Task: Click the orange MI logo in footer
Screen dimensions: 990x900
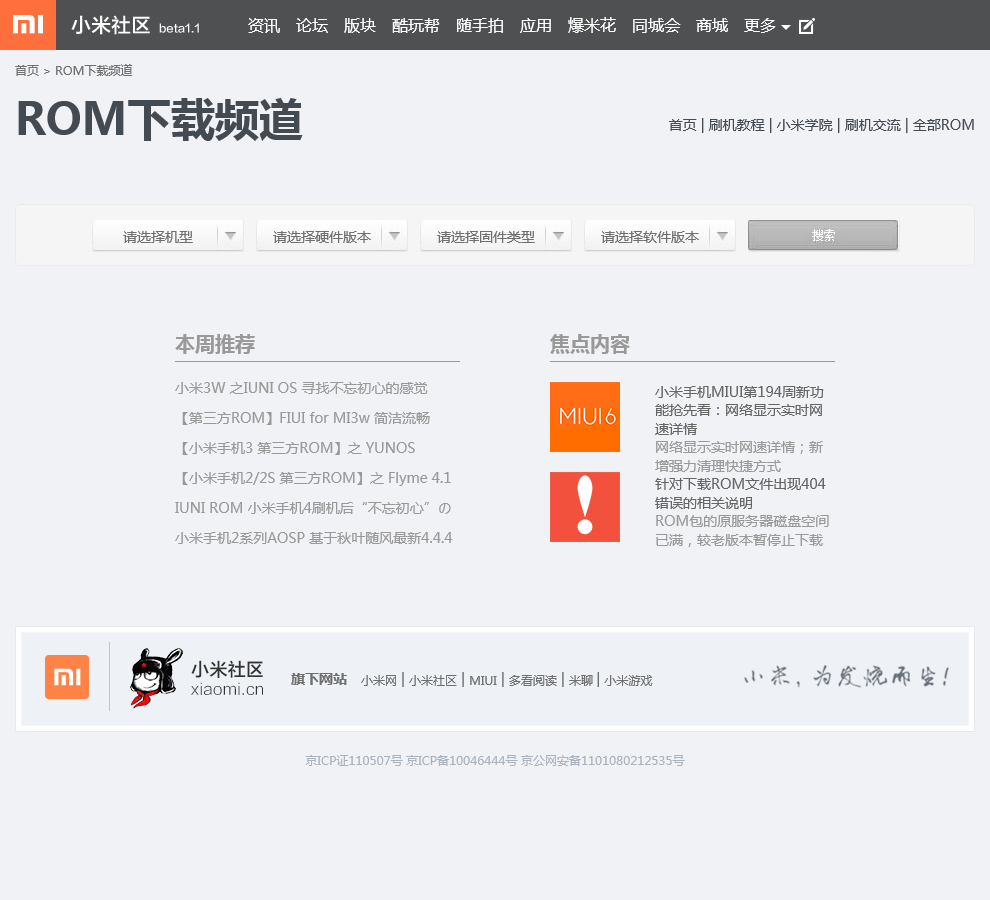Action: pyautogui.click(x=67, y=677)
